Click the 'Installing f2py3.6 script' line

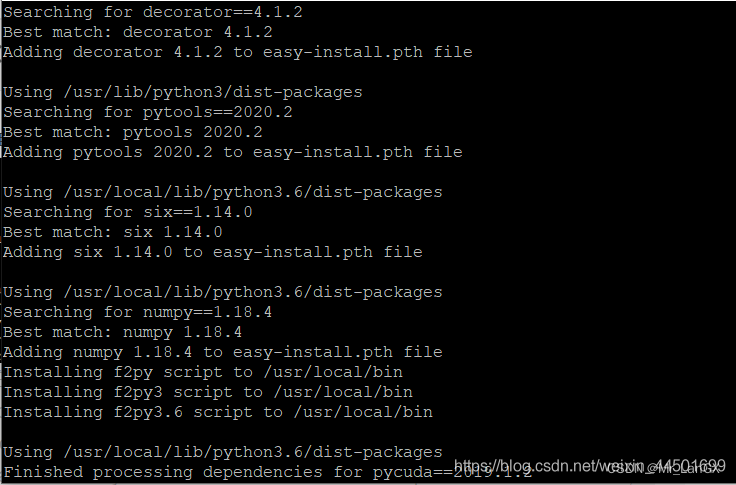click(218, 412)
